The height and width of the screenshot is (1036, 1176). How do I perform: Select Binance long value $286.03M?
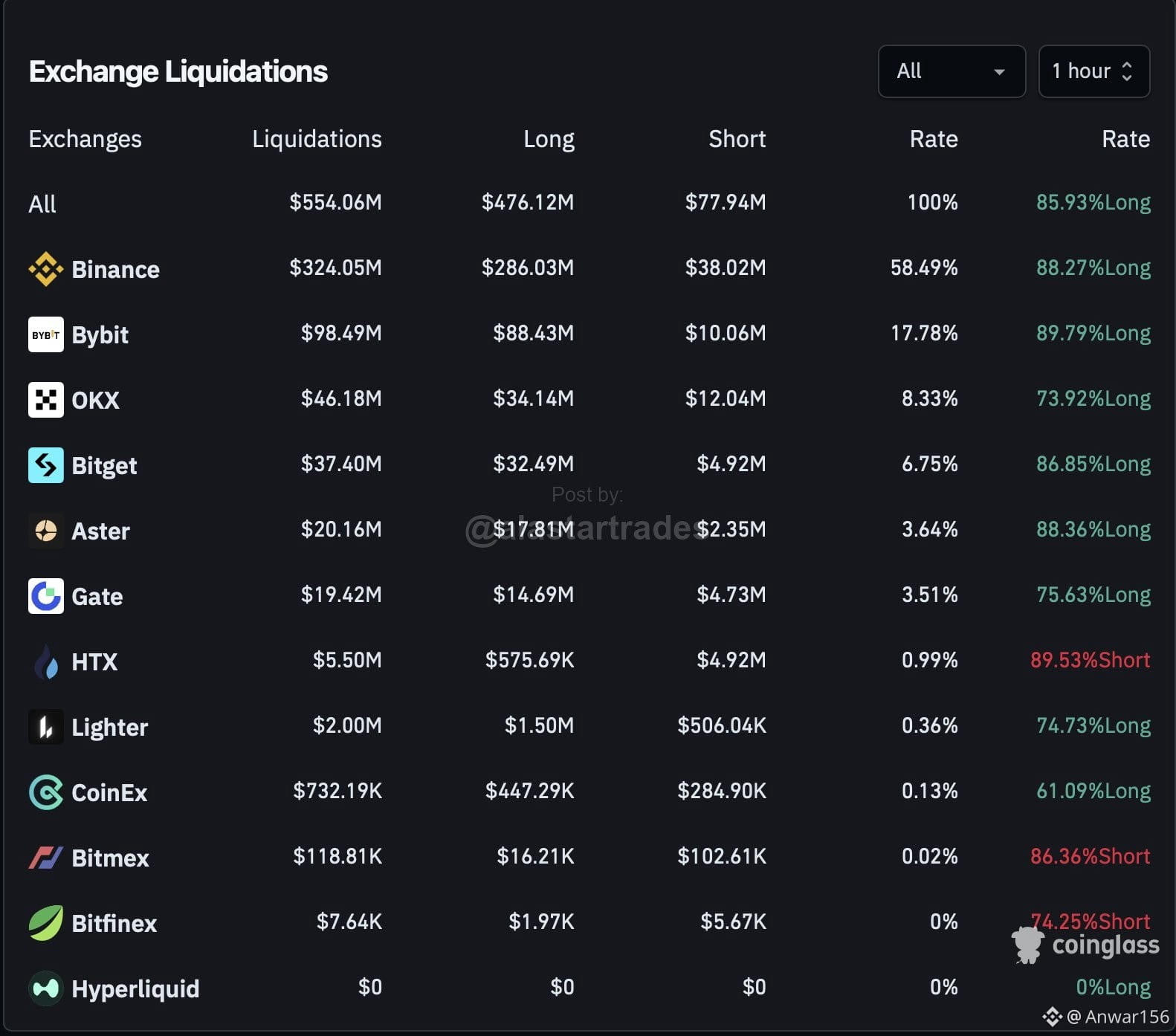tap(528, 268)
